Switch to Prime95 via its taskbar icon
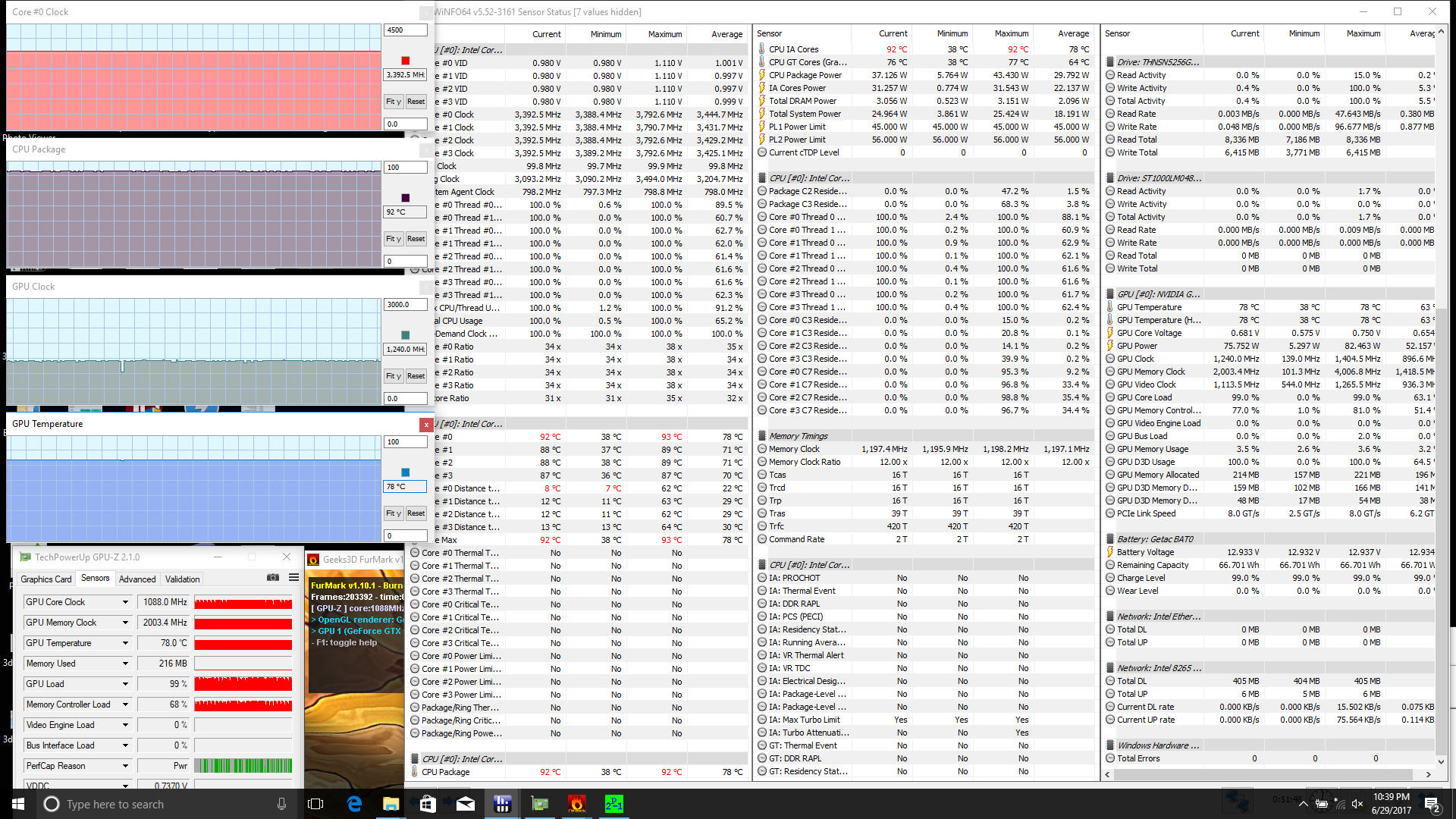 point(613,804)
